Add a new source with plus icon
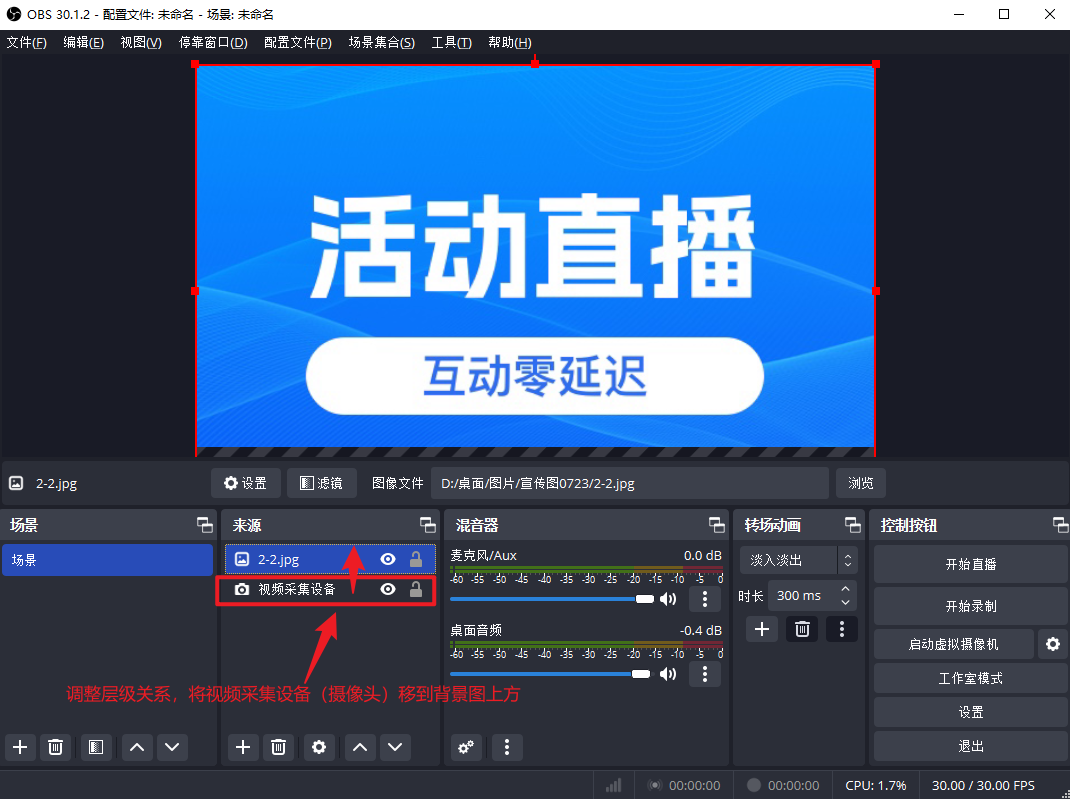Viewport: 1070px width, 799px height. pyautogui.click(x=242, y=746)
